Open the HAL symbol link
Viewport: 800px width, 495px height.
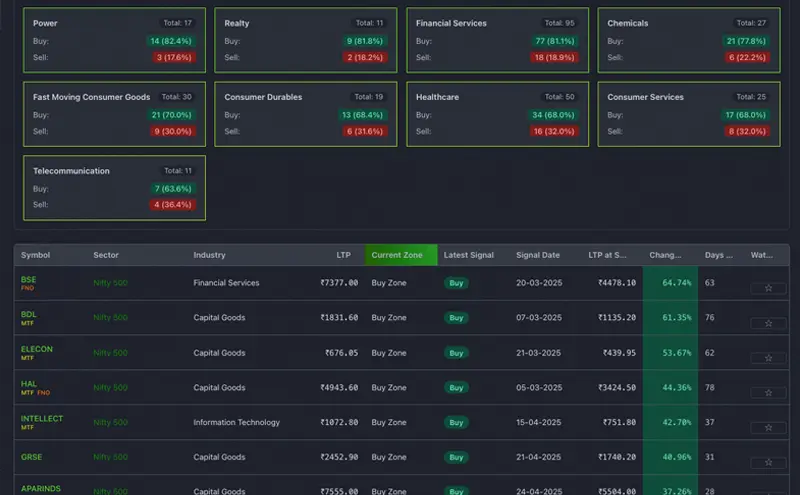(x=29, y=384)
